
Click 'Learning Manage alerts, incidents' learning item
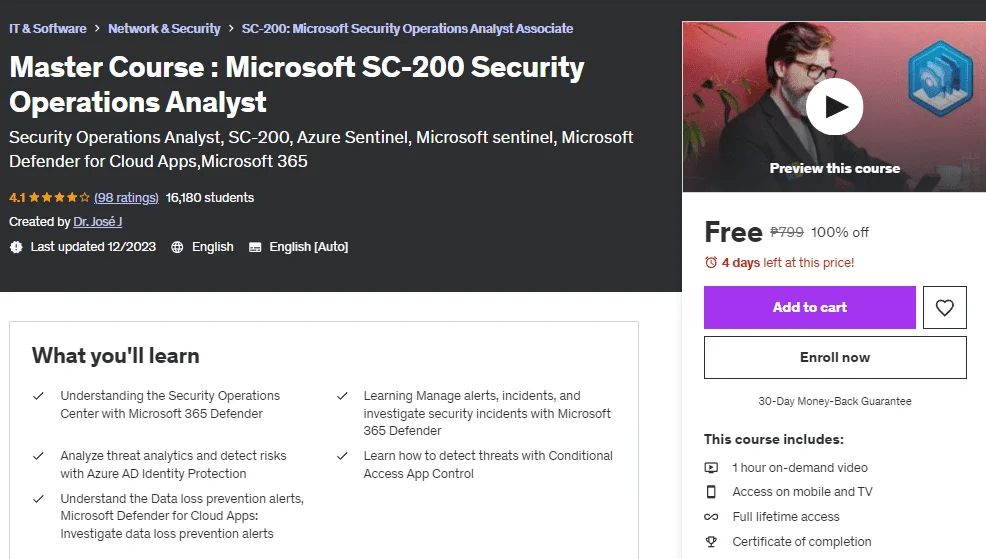487,413
